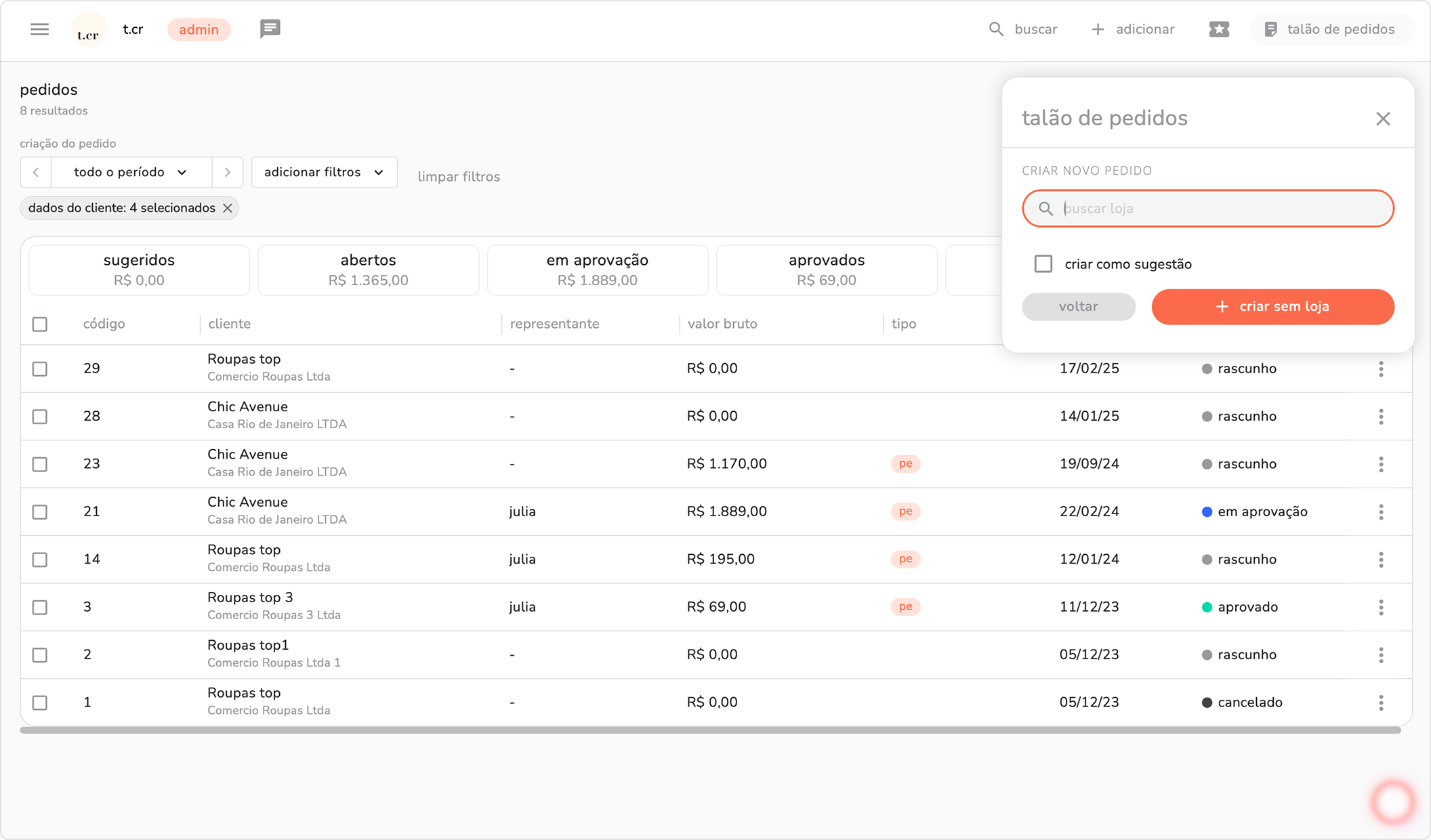Click the search magnifier icon labeled buscar
Viewport: 1431px width, 840px height.
pos(996,29)
